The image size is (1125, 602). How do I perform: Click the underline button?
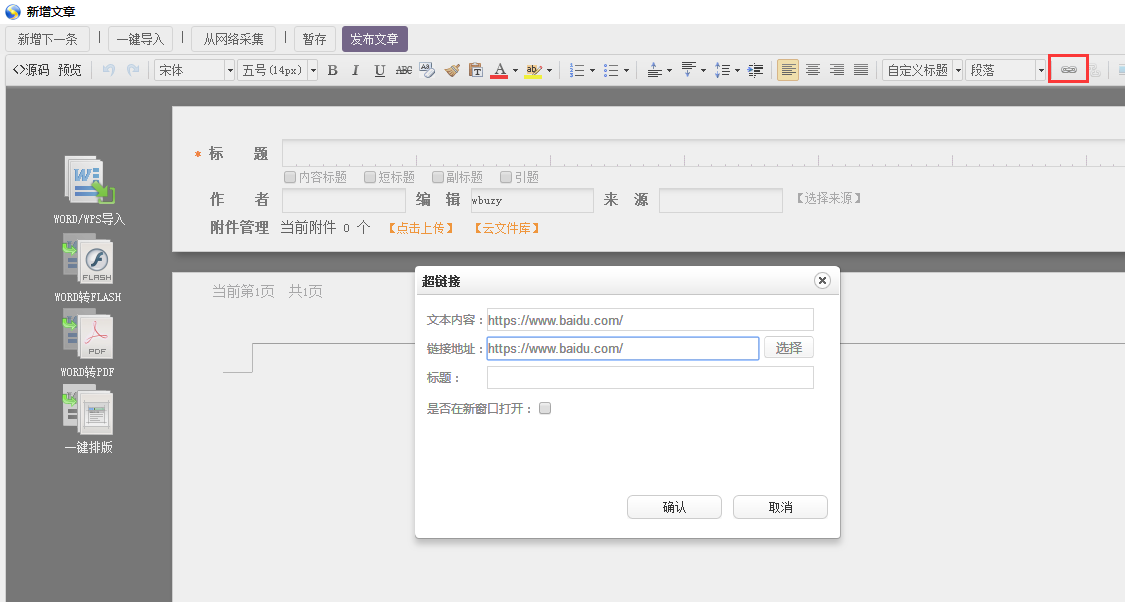tap(379, 70)
